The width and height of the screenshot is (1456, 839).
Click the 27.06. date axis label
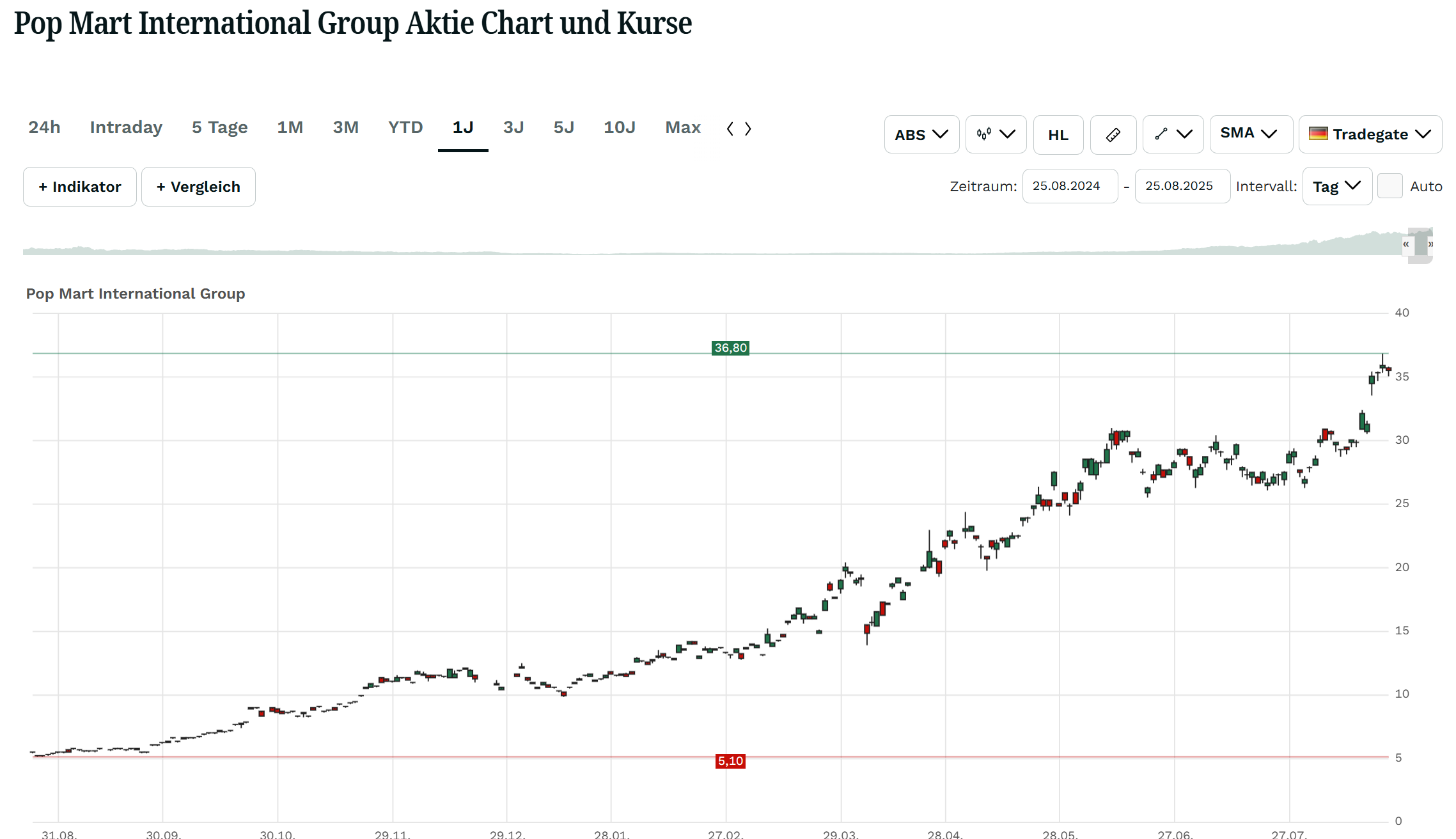click(1175, 834)
